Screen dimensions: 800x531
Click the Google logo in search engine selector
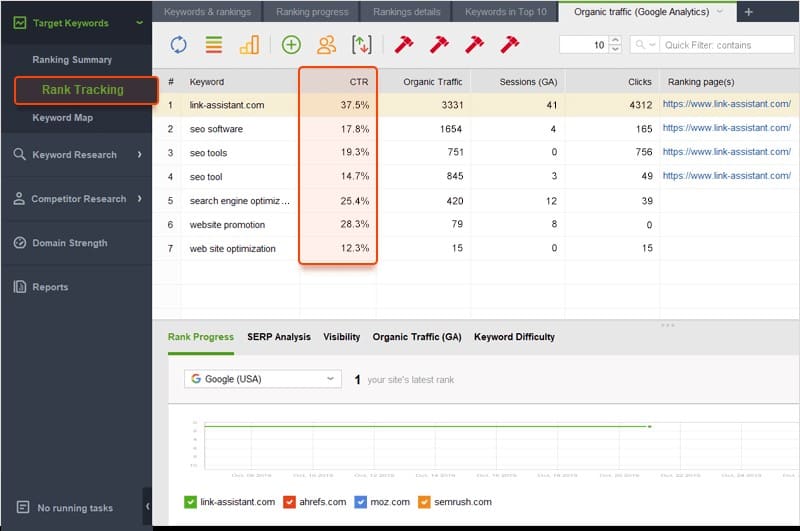click(196, 378)
